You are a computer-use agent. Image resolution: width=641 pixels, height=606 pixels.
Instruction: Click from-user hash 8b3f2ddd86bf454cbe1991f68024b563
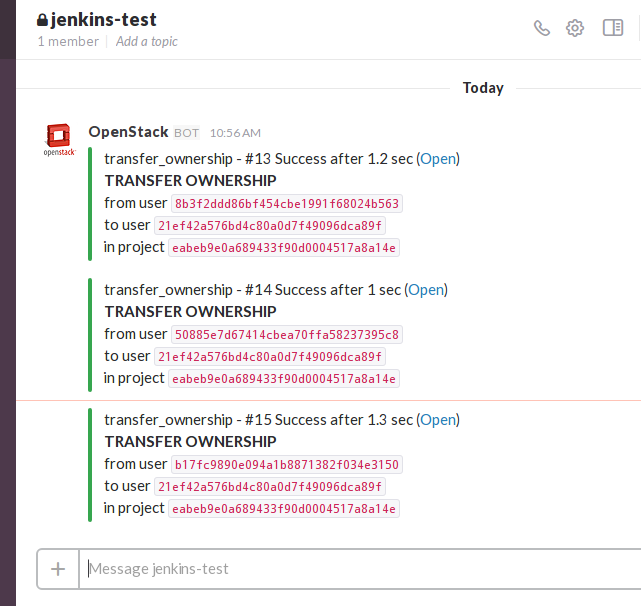287,204
